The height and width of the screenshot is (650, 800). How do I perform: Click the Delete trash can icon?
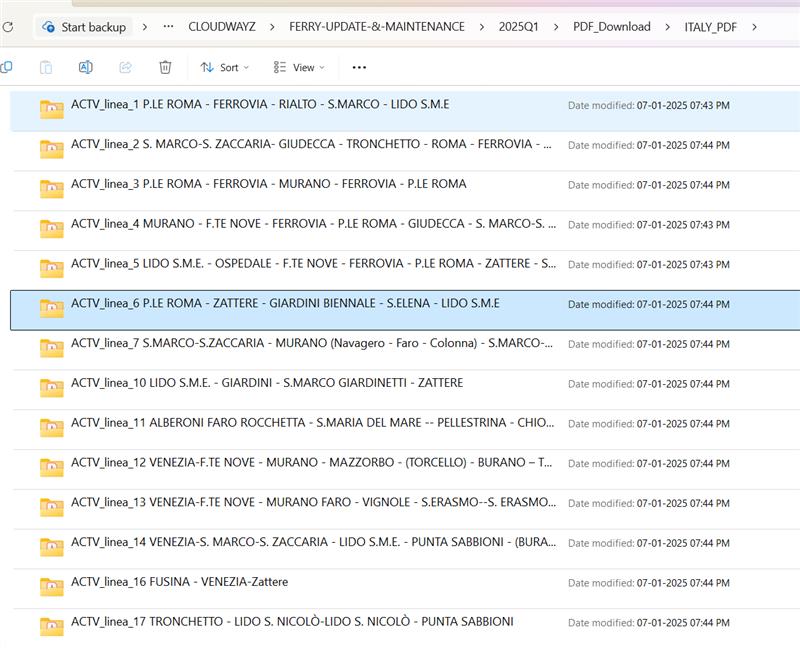click(x=165, y=67)
